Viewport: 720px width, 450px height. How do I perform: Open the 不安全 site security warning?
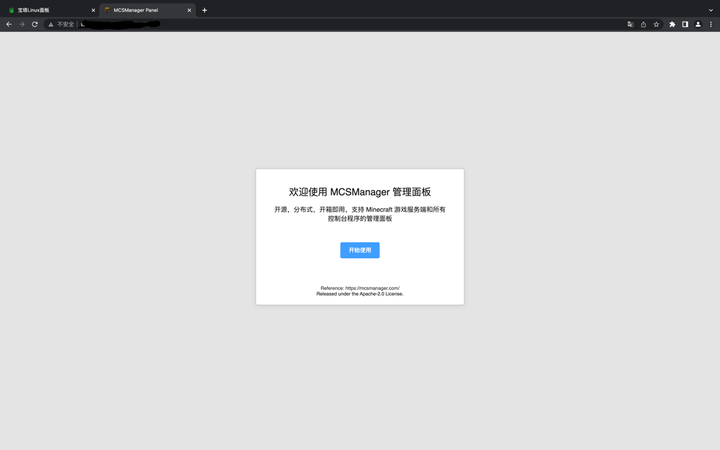pos(61,24)
